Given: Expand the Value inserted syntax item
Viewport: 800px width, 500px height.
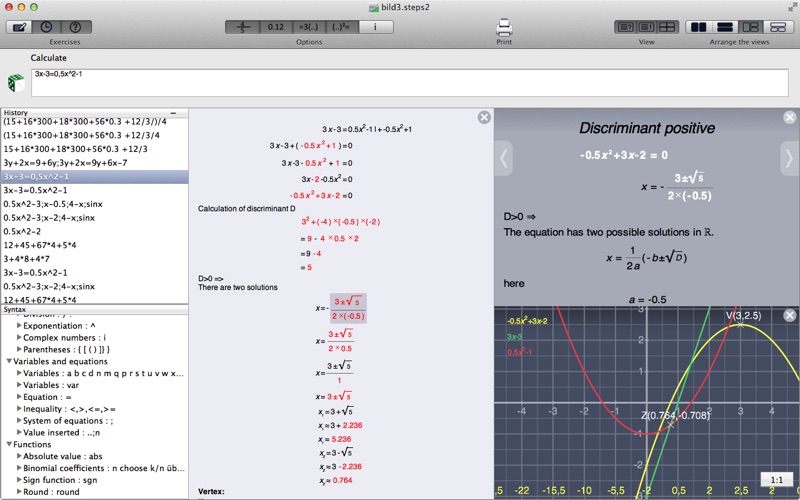Looking at the screenshot, I should tap(19, 433).
